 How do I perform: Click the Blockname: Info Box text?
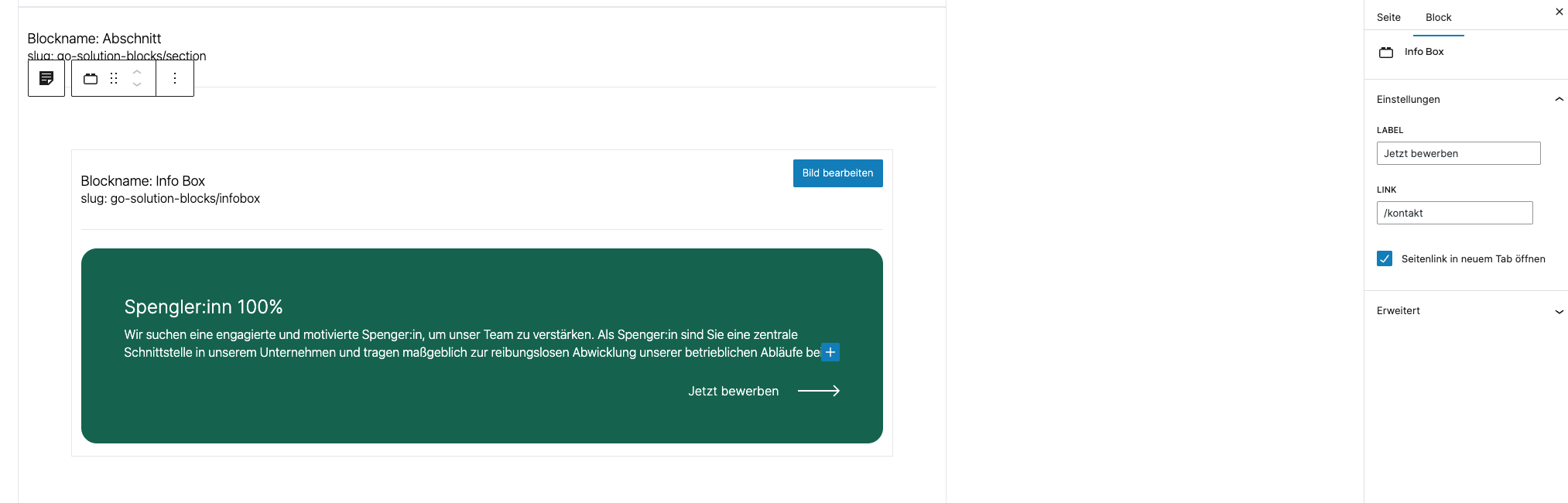(x=142, y=181)
